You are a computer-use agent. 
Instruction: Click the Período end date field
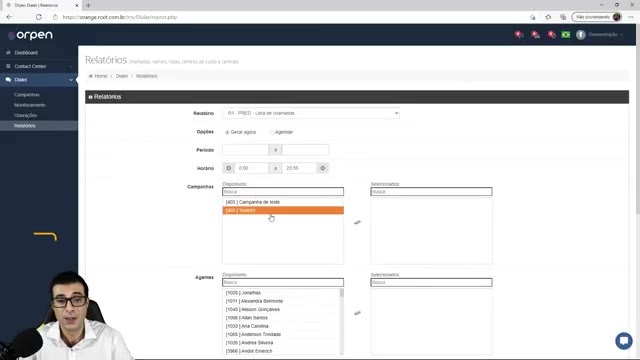tap(305, 150)
